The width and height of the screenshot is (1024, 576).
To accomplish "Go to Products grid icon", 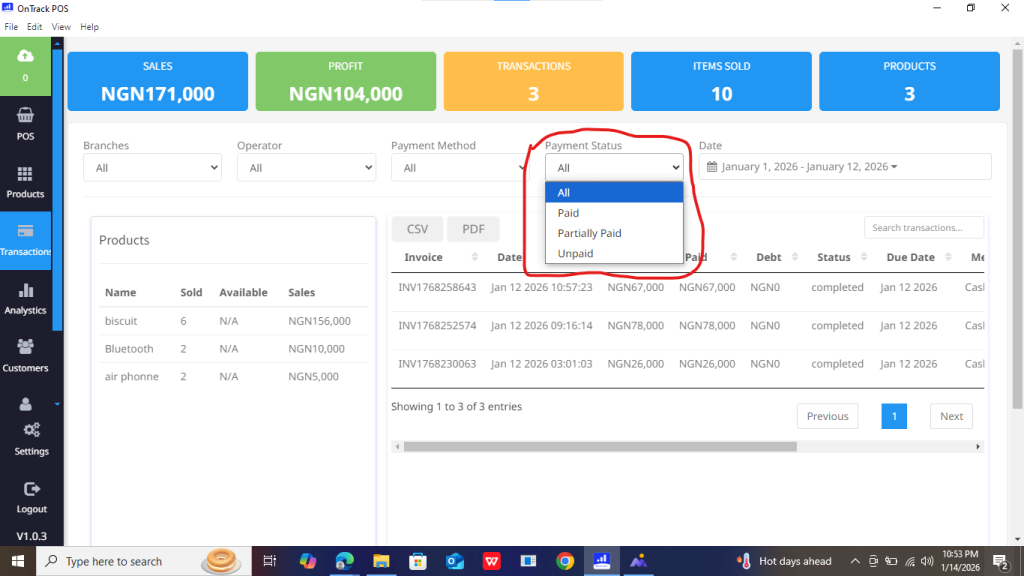I will [x=25, y=175].
